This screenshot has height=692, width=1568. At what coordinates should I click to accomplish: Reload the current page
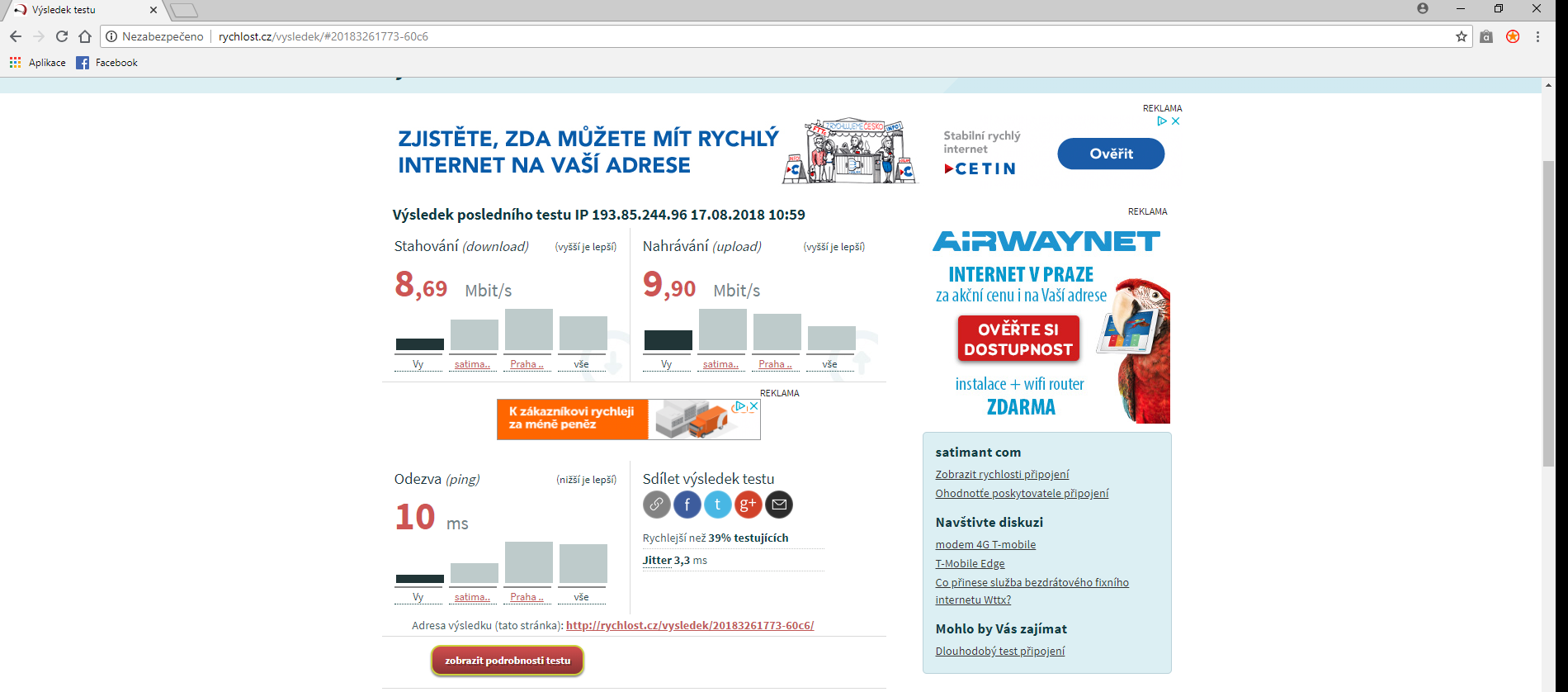pos(62,36)
